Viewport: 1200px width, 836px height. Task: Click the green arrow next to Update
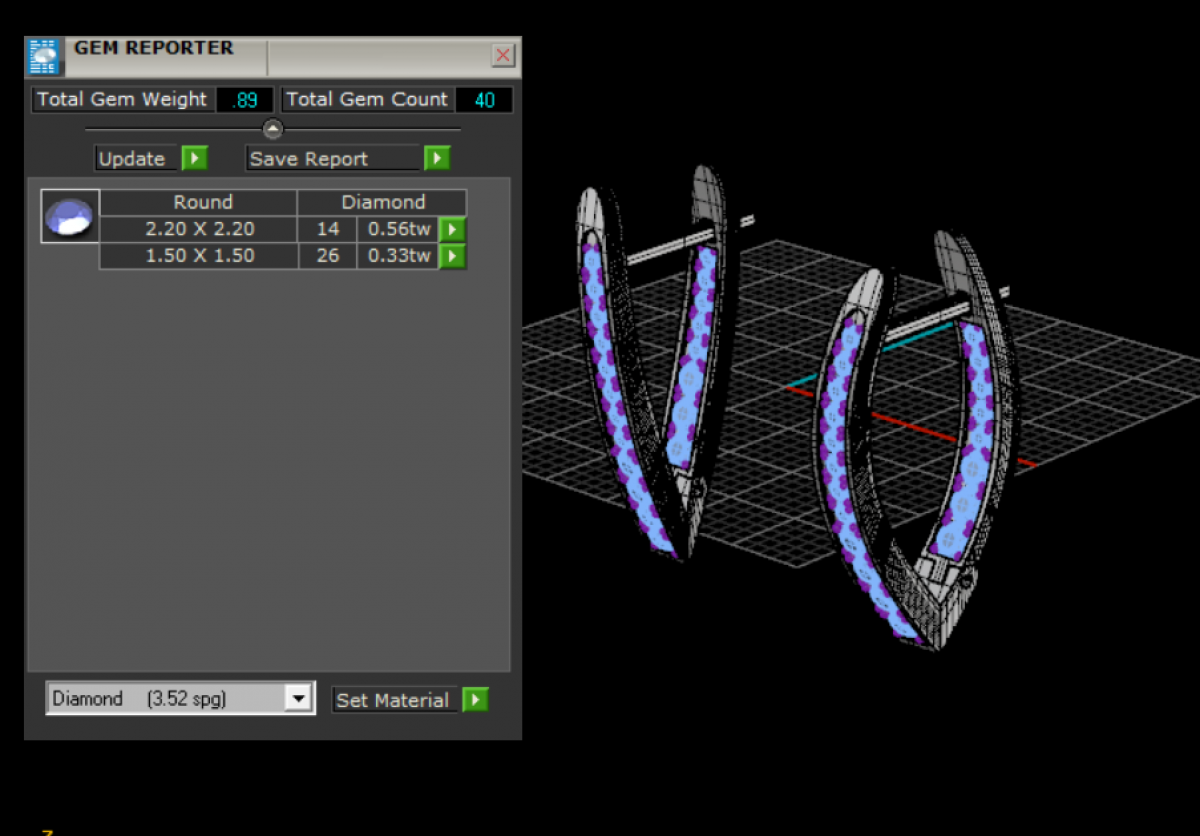[x=194, y=158]
